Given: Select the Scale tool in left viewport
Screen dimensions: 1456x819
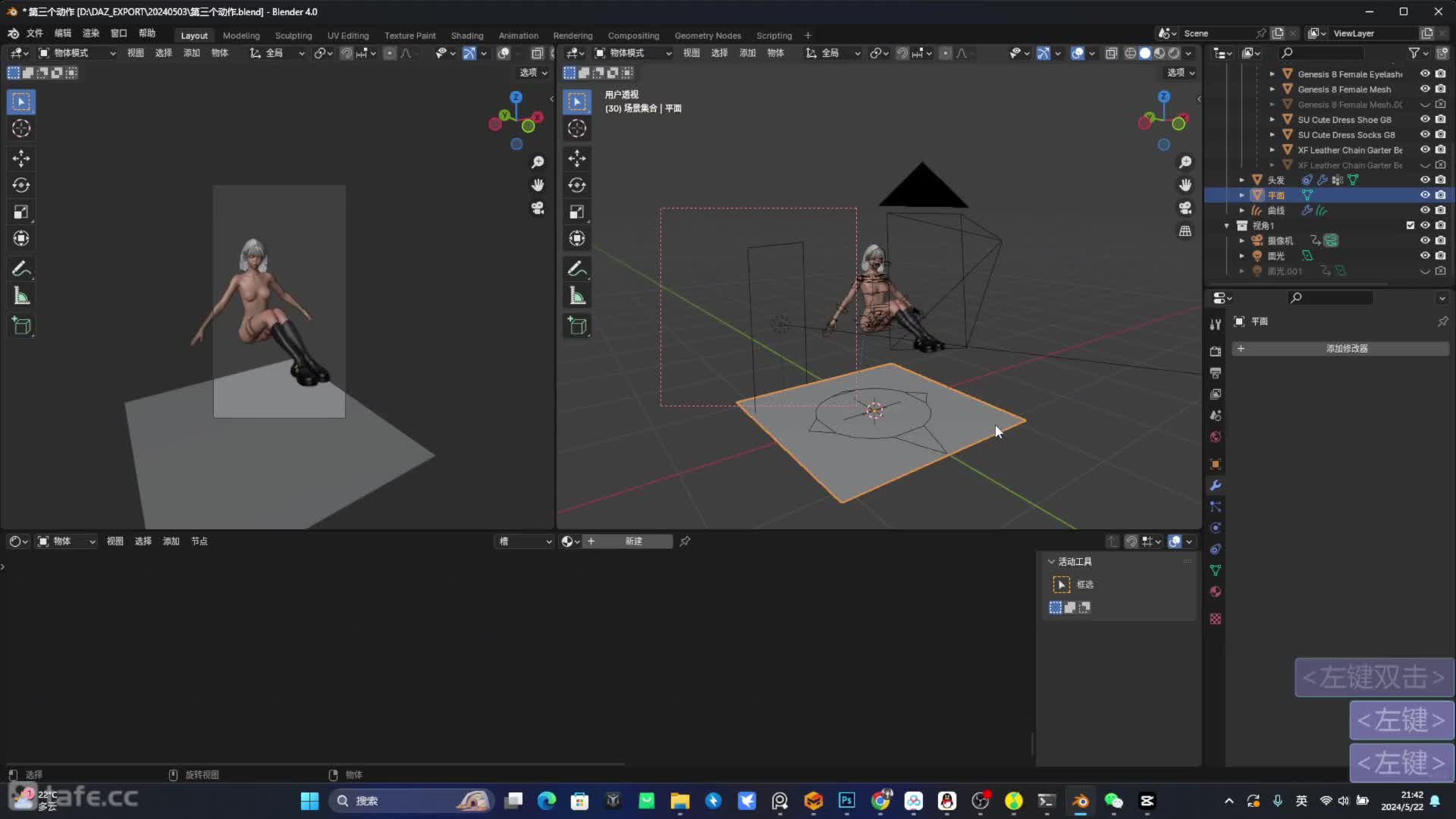Looking at the screenshot, I should click(21, 212).
